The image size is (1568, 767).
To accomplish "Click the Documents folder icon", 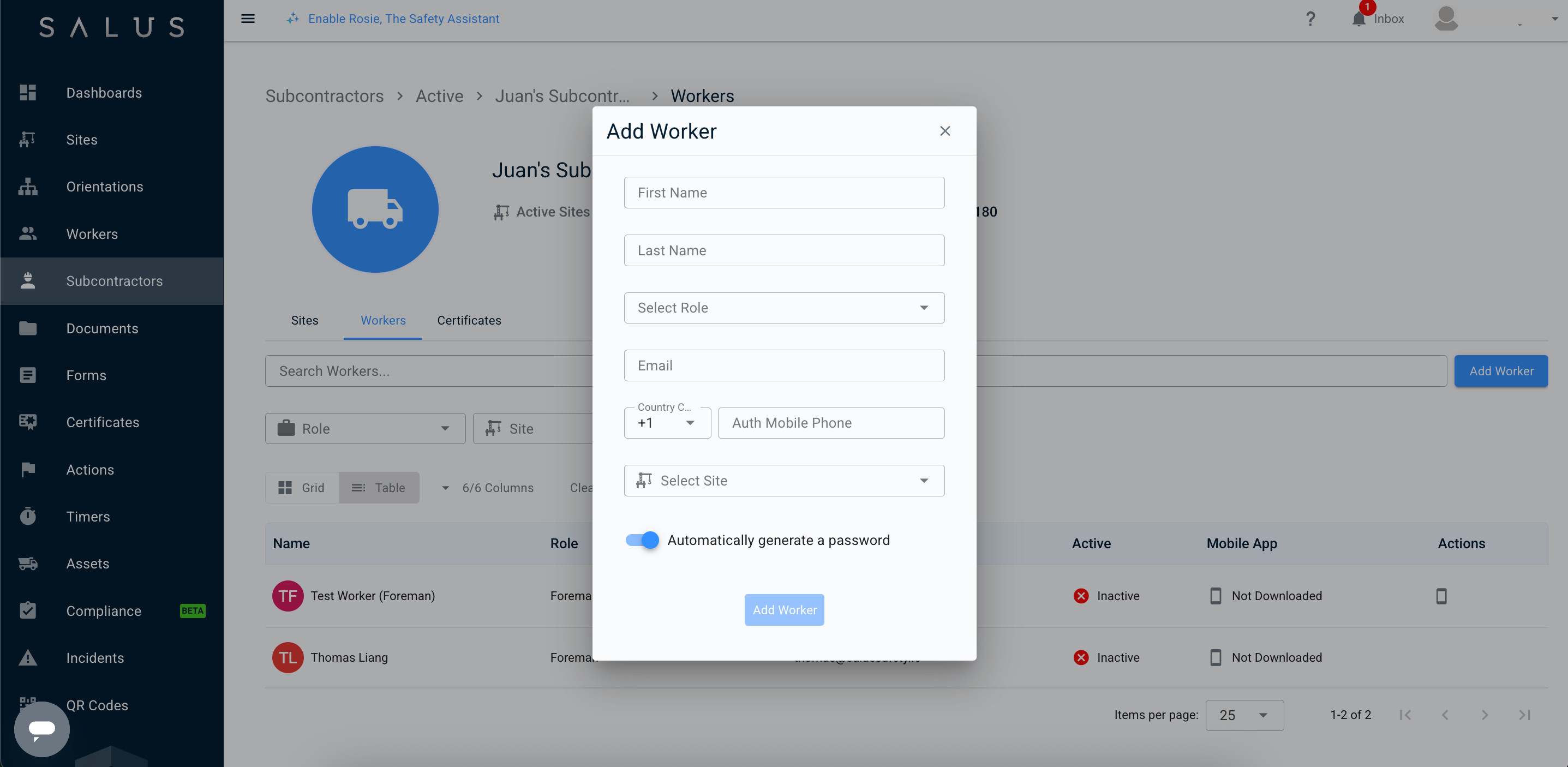I will [27, 328].
